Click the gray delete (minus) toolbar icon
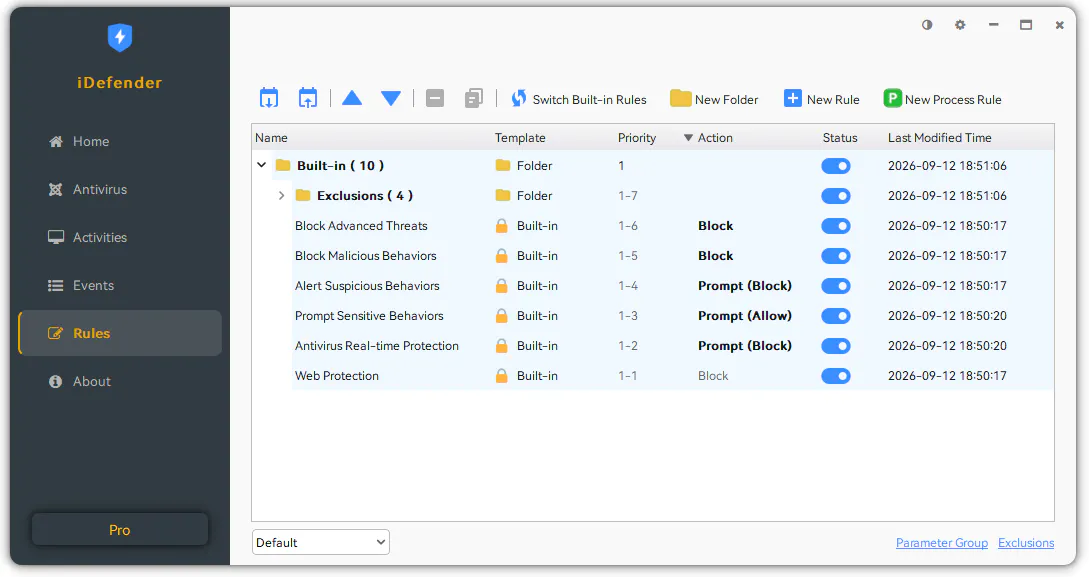 [x=435, y=99]
